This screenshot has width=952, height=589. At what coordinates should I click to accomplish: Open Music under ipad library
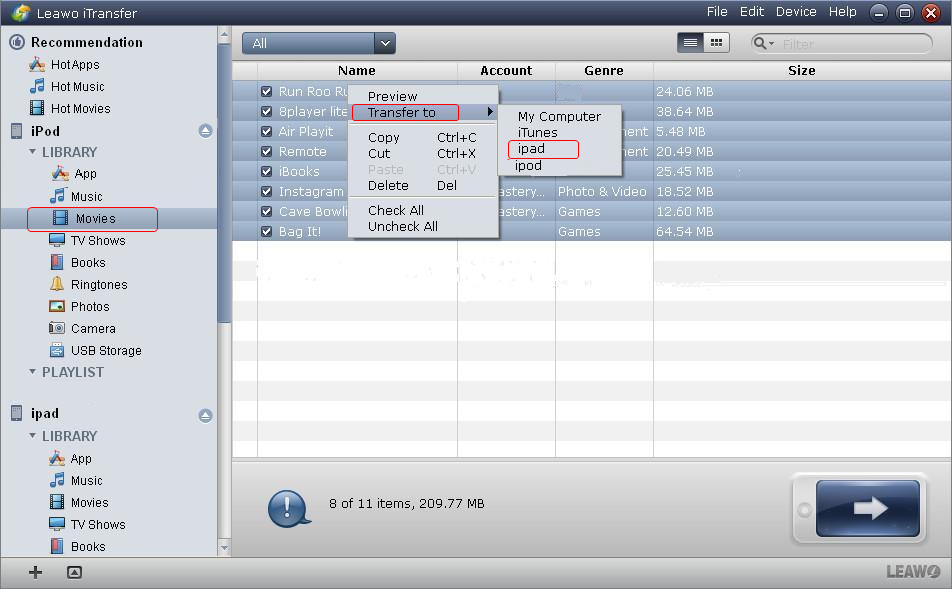point(76,480)
